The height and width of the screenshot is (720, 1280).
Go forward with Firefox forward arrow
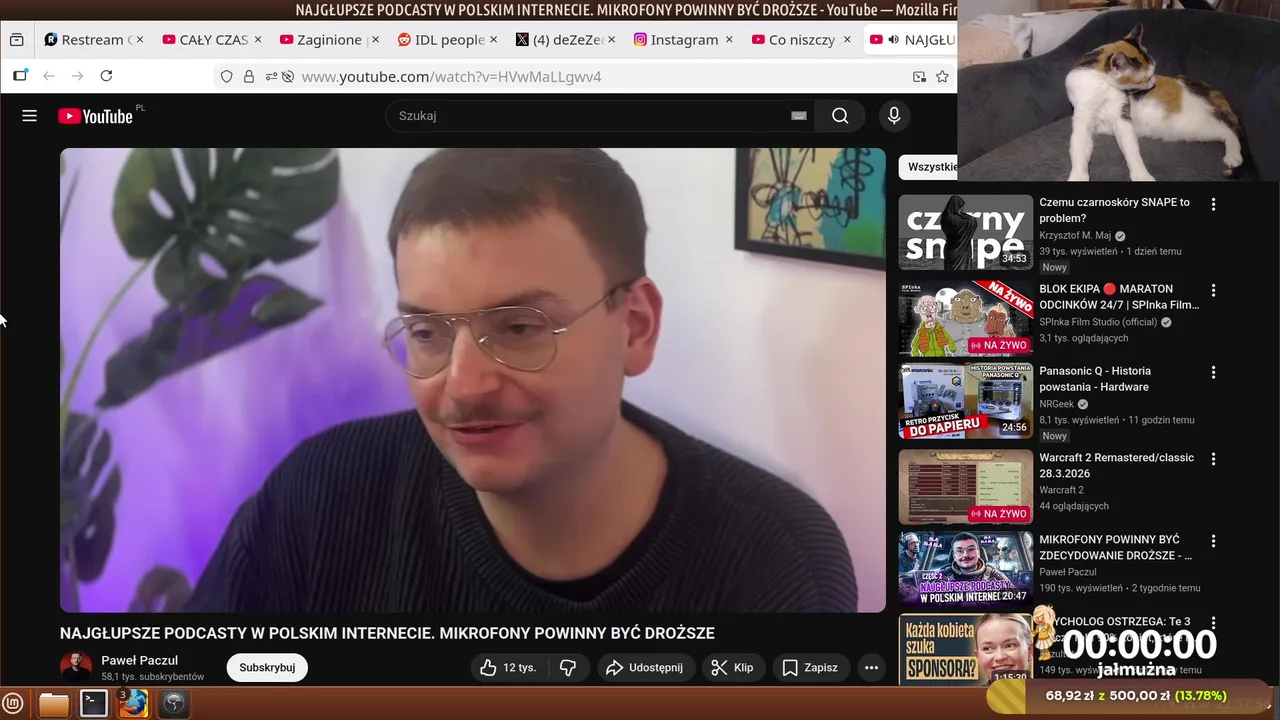pyautogui.click(x=77, y=76)
